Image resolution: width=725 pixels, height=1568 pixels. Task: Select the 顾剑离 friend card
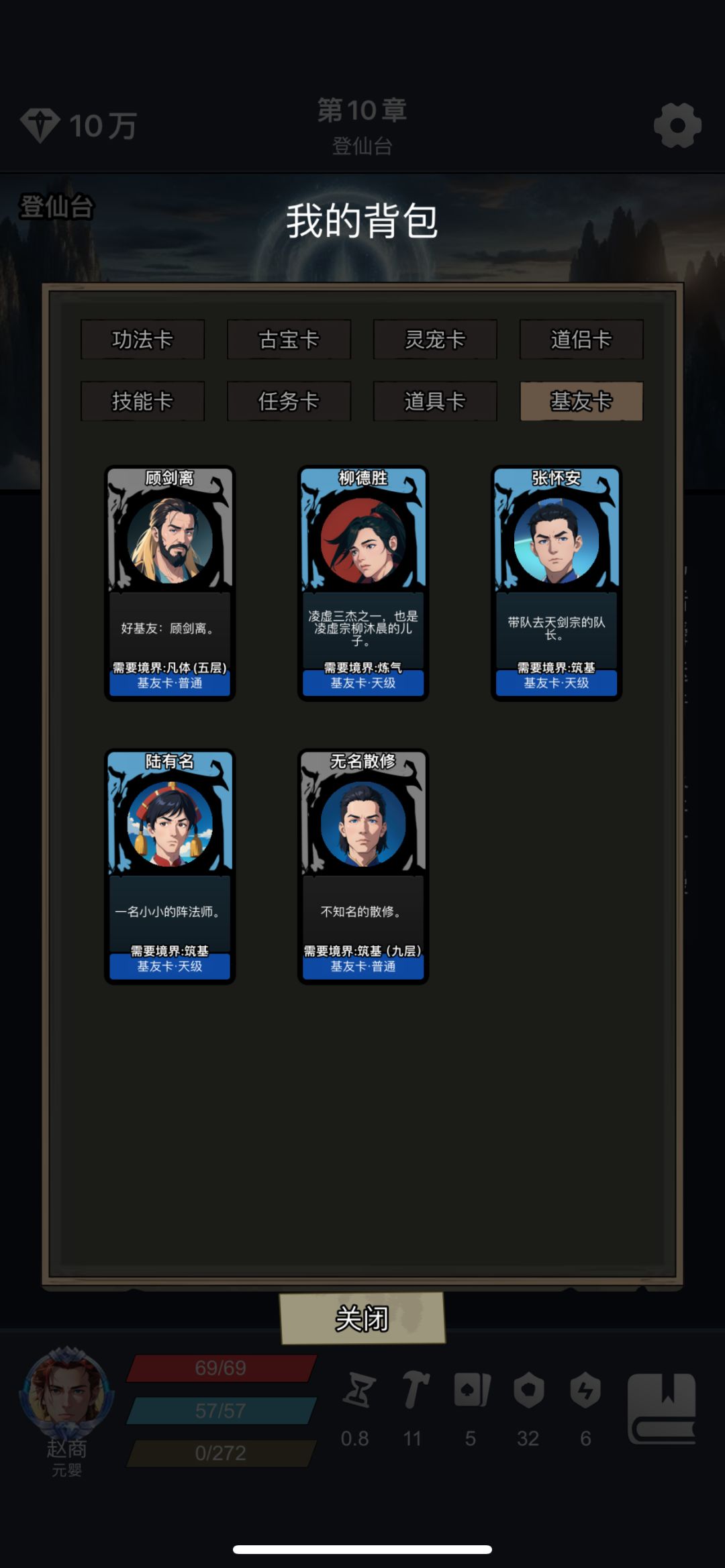pos(170,583)
